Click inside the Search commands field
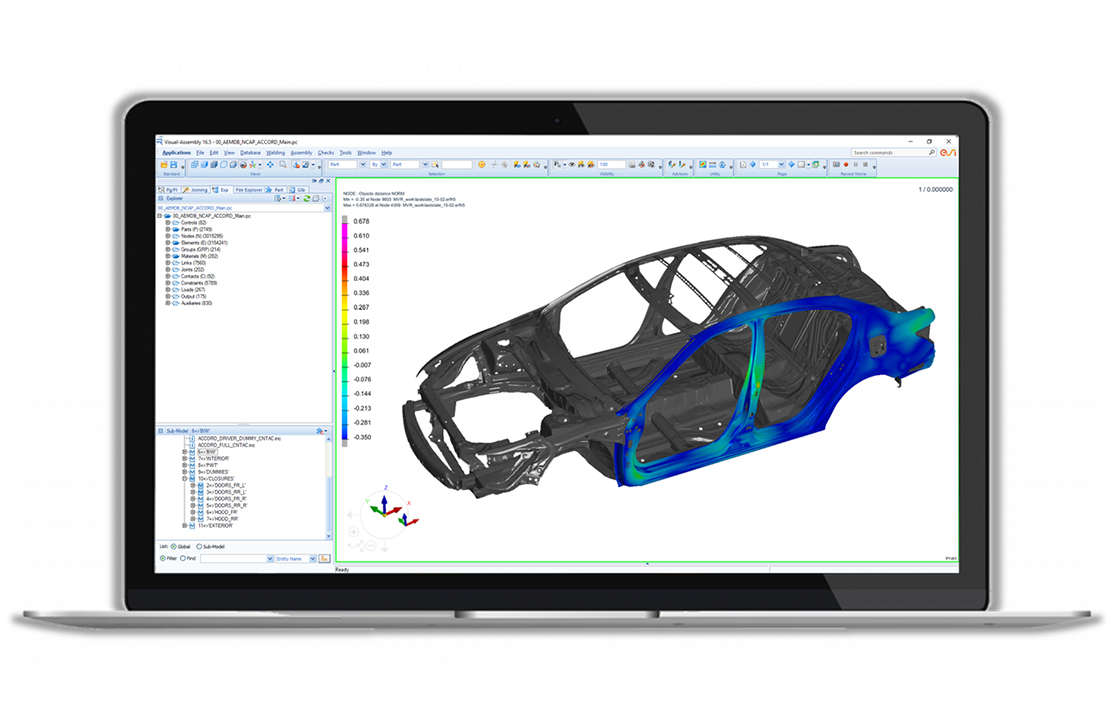The height and width of the screenshot is (712, 1114). pos(890,152)
